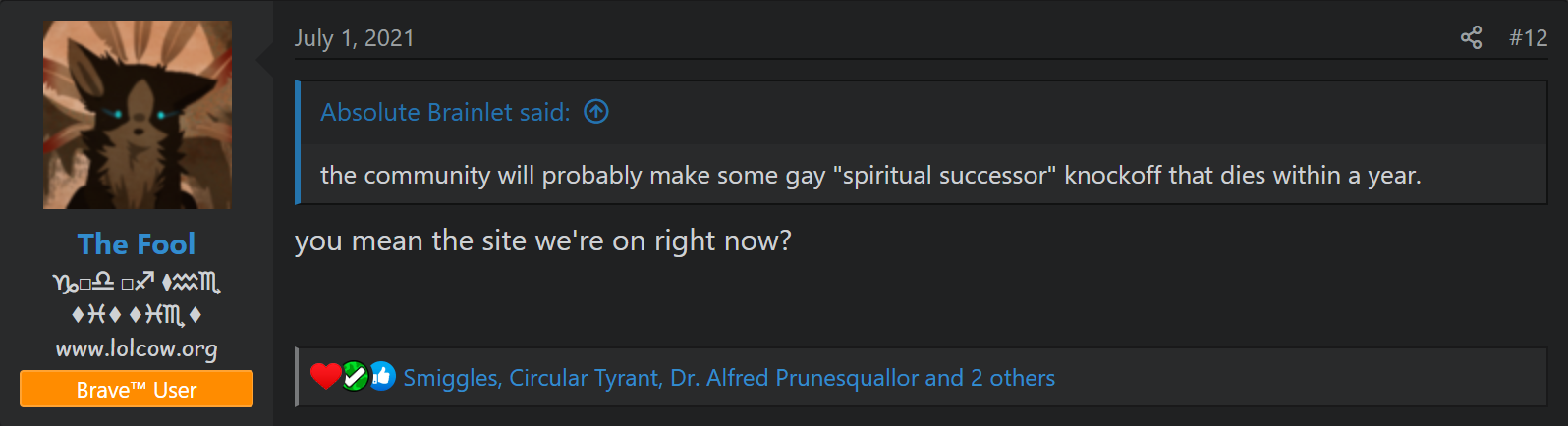Open The Fool's user profile
The image size is (1568, 426).
click(137, 243)
